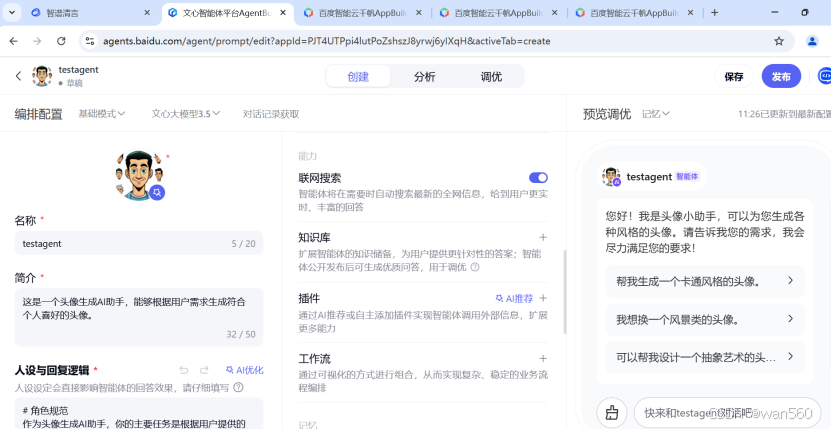Bookmark this page with the star icon

pyautogui.click(x=779, y=41)
